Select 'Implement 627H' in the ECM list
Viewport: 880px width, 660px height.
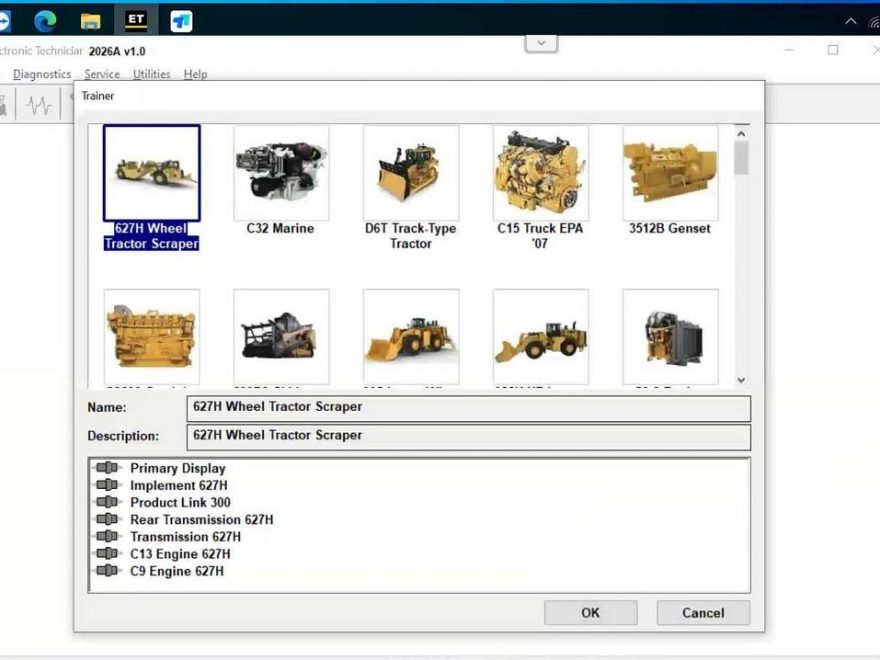pyautogui.click(x=179, y=485)
